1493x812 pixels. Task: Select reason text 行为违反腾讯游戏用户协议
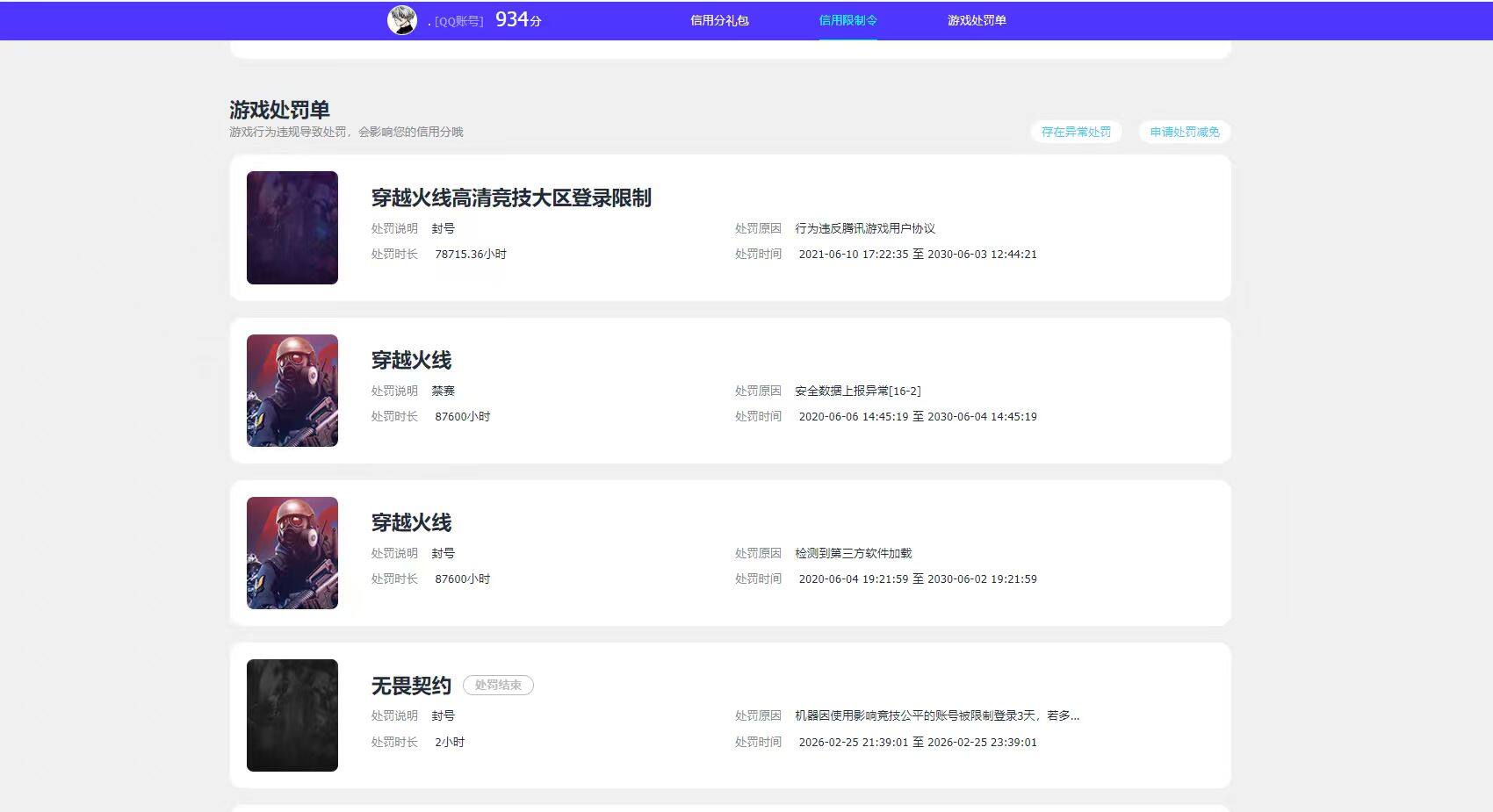(x=865, y=228)
